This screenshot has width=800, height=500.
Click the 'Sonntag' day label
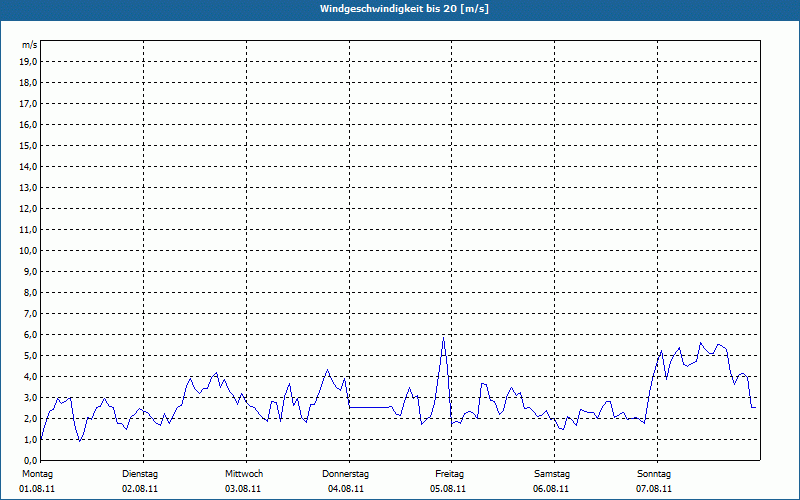click(654, 474)
